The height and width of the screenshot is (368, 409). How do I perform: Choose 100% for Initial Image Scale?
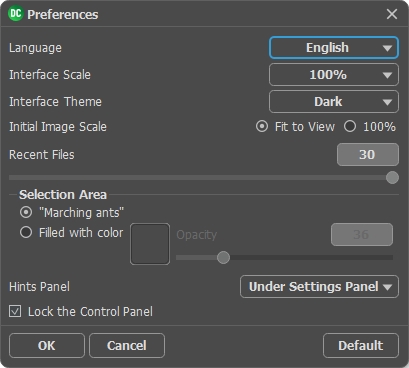coord(350,127)
